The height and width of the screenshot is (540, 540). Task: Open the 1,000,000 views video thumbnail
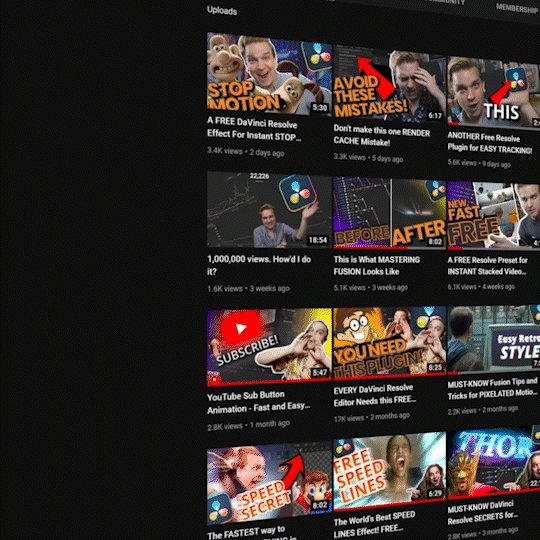(269, 209)
